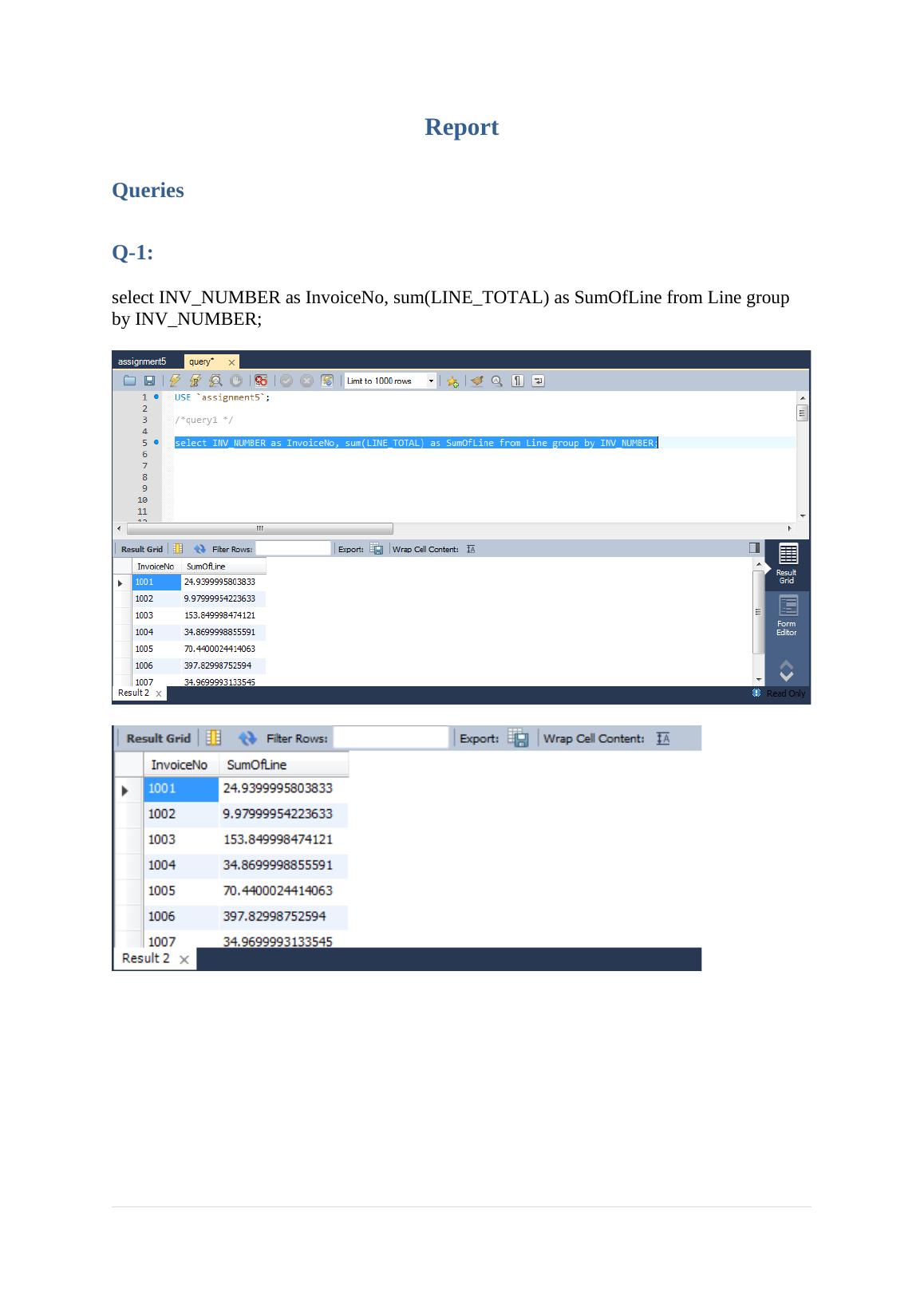This screenshot has width=924, height=1307.
Task: Toggle the side panel visibility icon
Action: tap(754, 548)
